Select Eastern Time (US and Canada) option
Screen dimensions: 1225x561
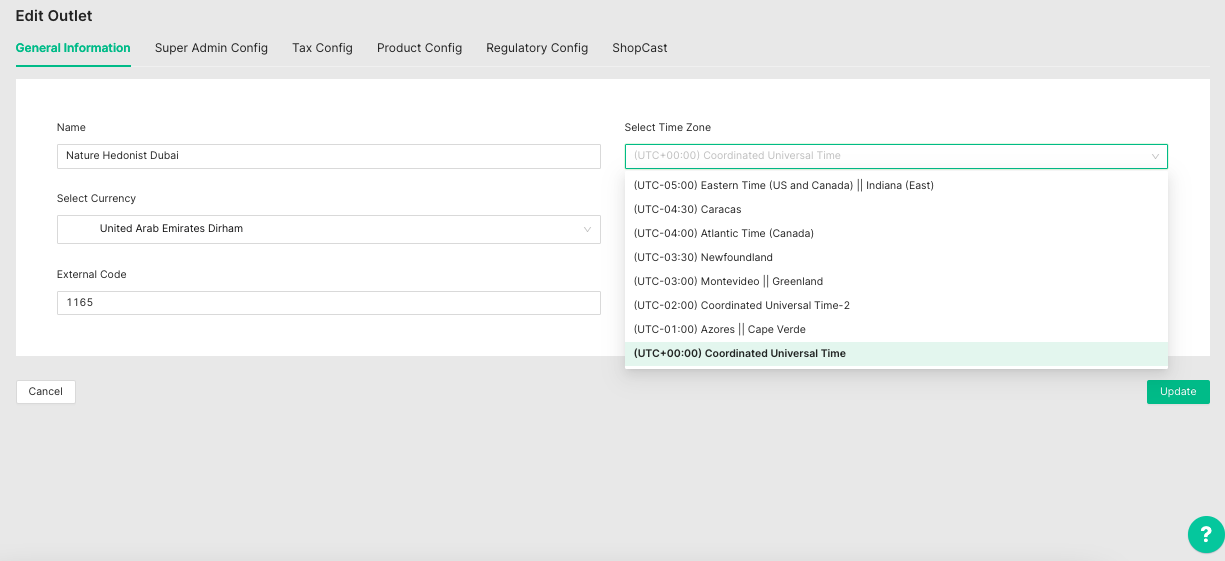pos(783,185)
